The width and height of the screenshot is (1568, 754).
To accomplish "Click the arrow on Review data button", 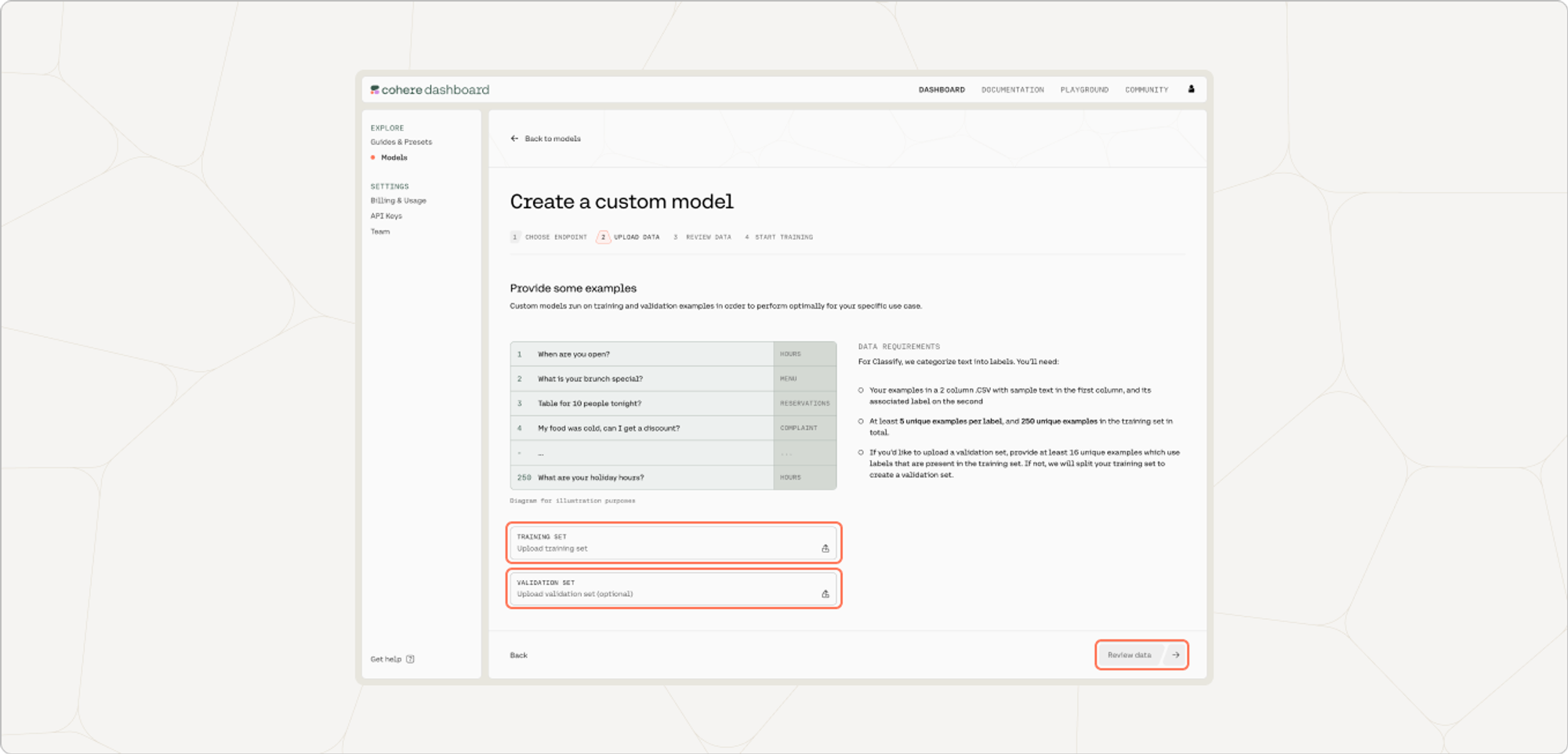I will [1175, 655].
